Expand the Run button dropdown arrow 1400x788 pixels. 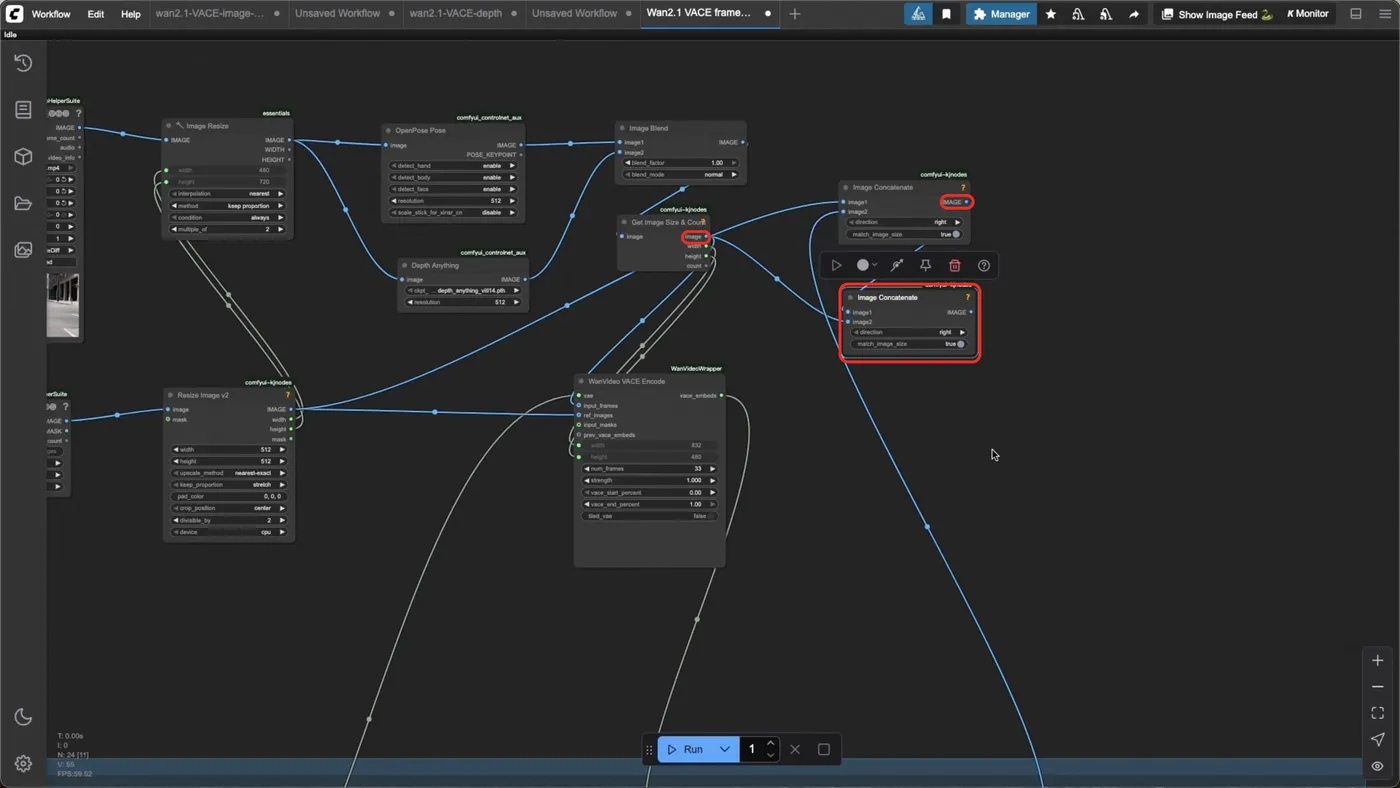coord(725,749)
